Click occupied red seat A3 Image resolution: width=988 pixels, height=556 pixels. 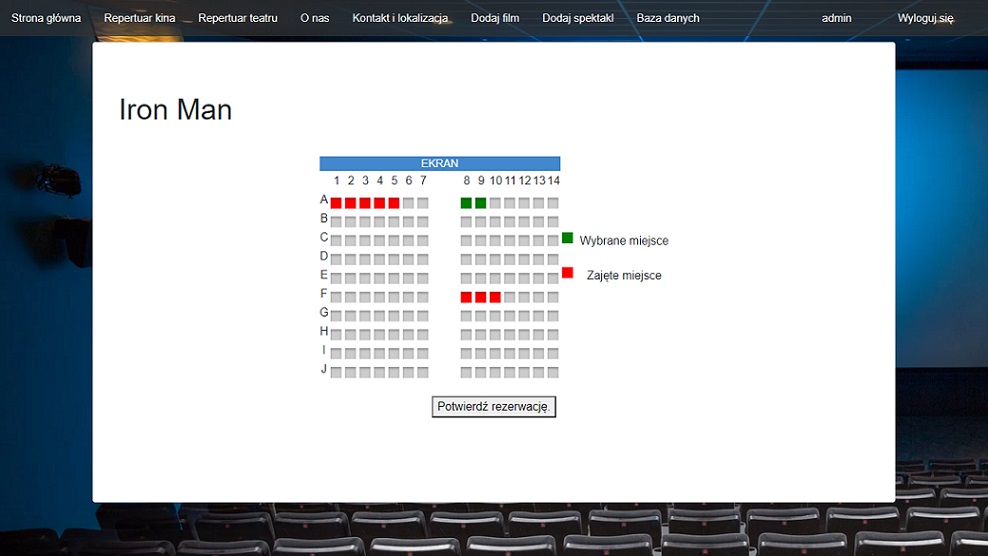(365, 203)
